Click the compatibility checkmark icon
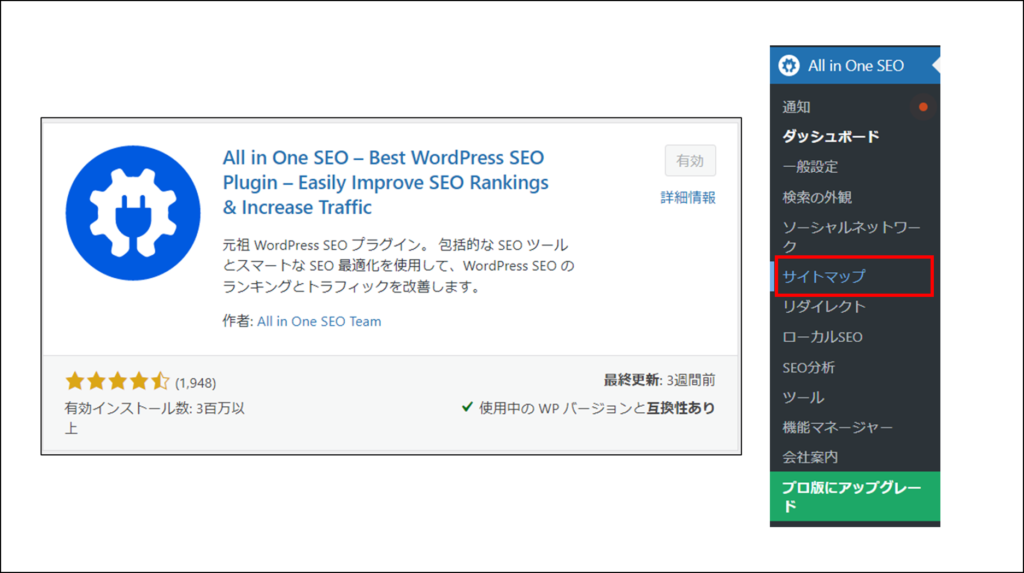Image resolution: width=1024 pixels, height=573 pixels. click(x=467, y=407)
